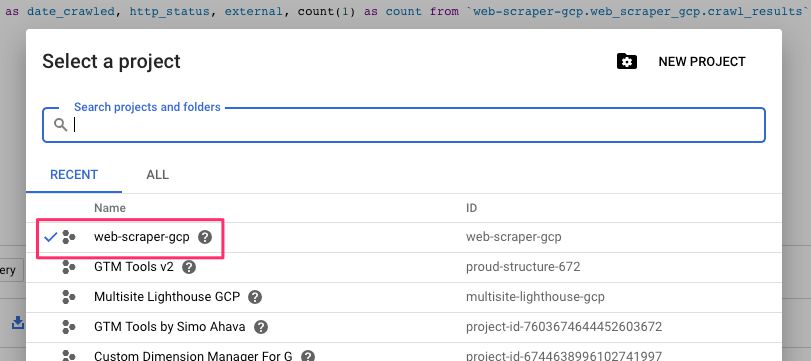Screen dimensions: 811x361
Task: Open help icon beside web-scraper-gcp
Action: click(205, 237)
